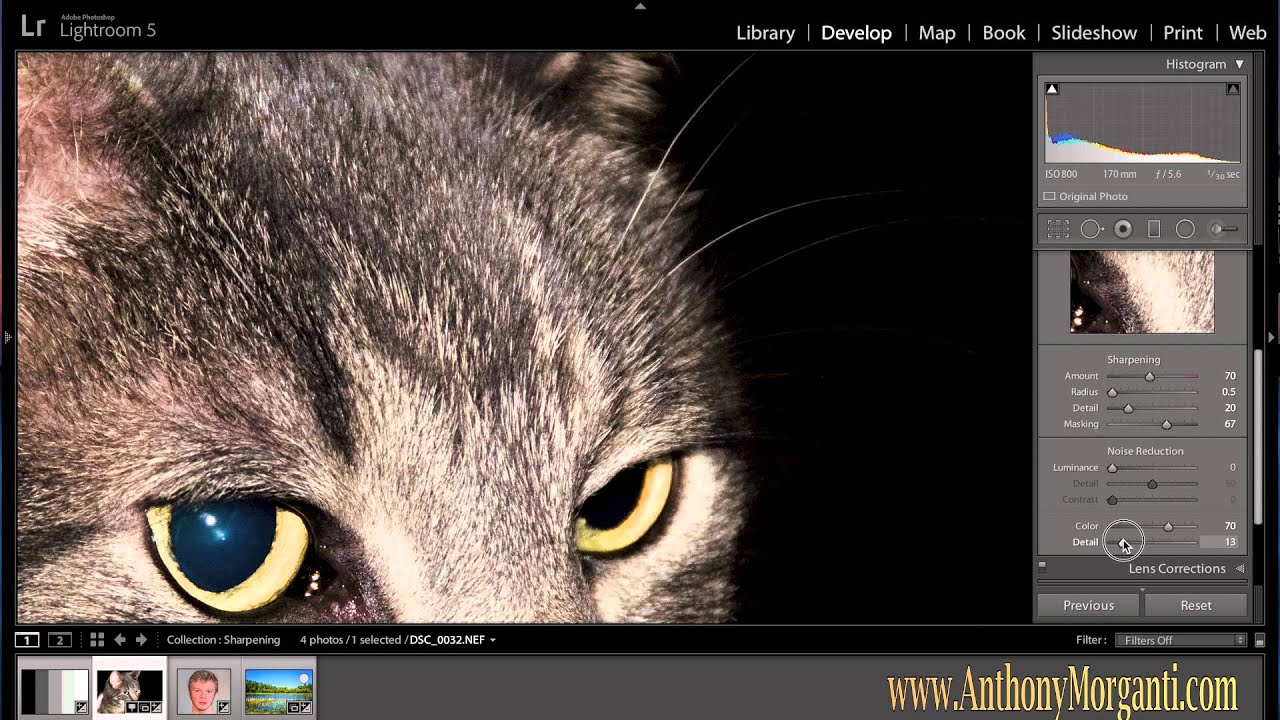Screen dimensions: 1280x720
Task: Open the Slideshow module
Action: [1094, 33]
